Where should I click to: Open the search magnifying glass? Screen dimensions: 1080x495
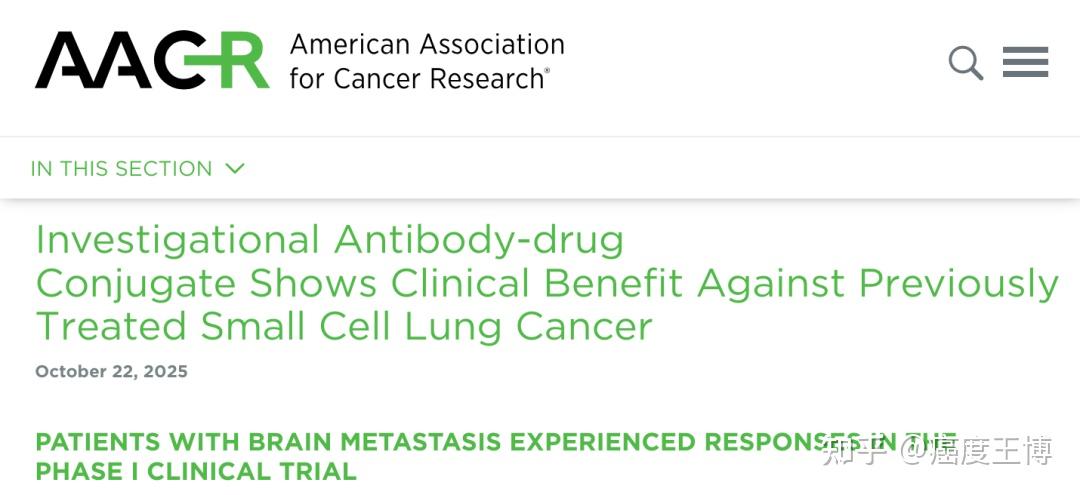click(965, 63)
